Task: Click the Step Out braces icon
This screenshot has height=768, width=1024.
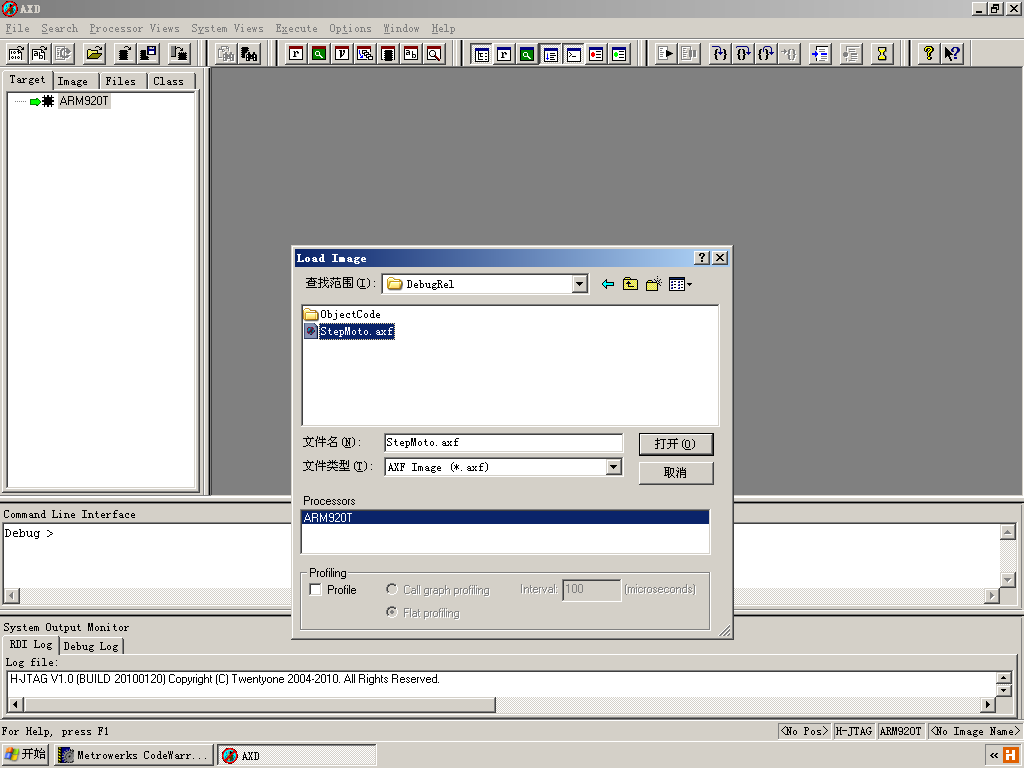Action: [766, 54]
